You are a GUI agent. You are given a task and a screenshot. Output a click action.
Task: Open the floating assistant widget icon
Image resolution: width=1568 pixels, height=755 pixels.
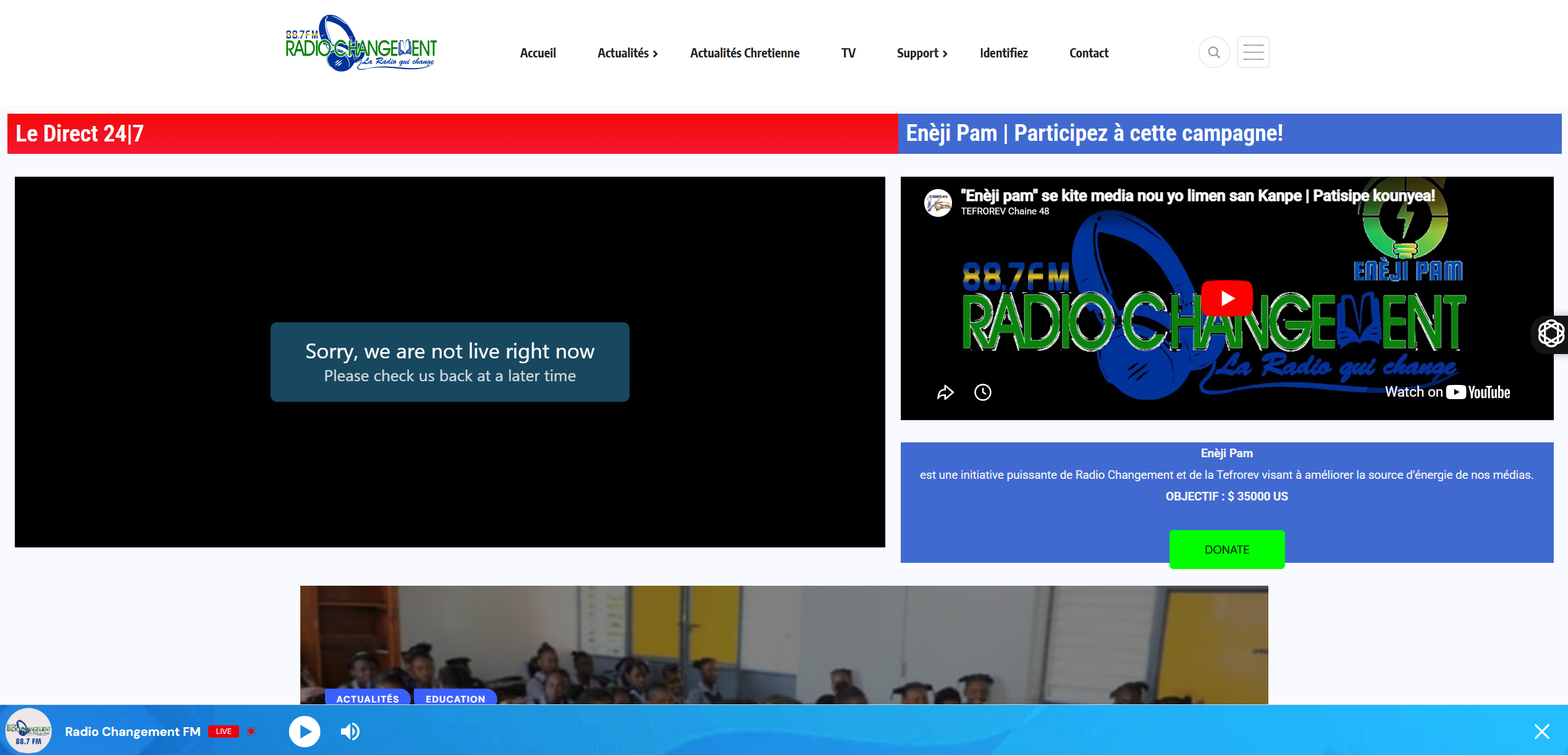(1551, 334)
